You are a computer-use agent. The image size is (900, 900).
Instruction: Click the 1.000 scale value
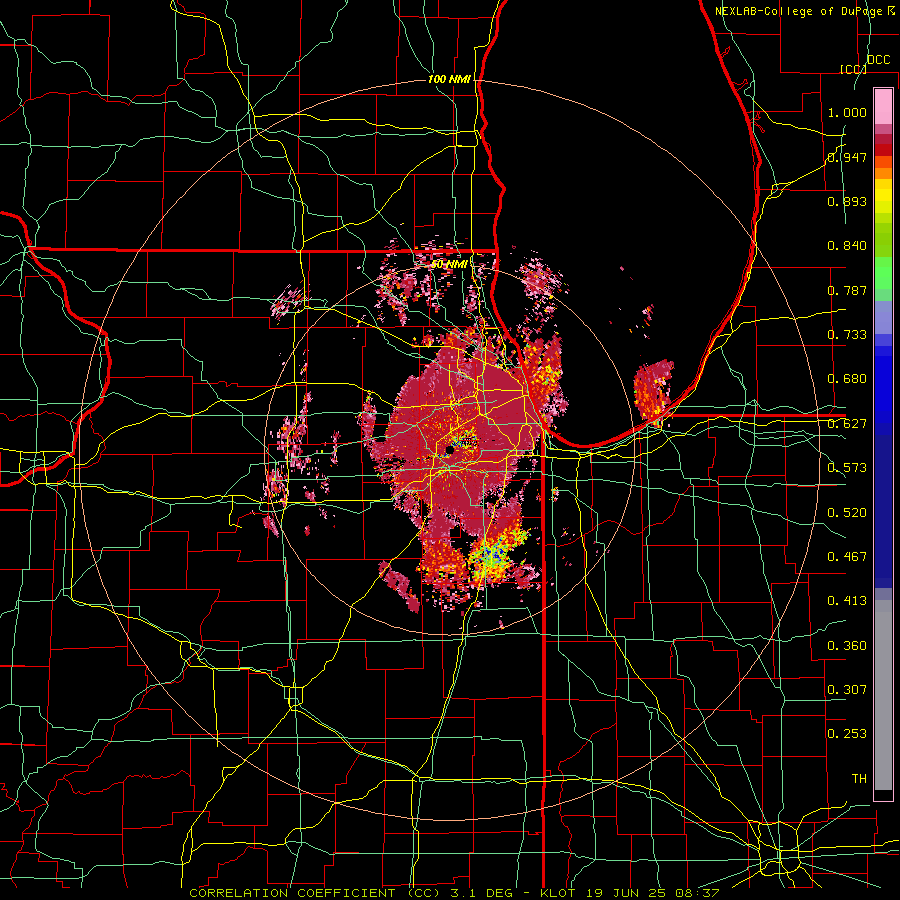(x=847, y=112)
